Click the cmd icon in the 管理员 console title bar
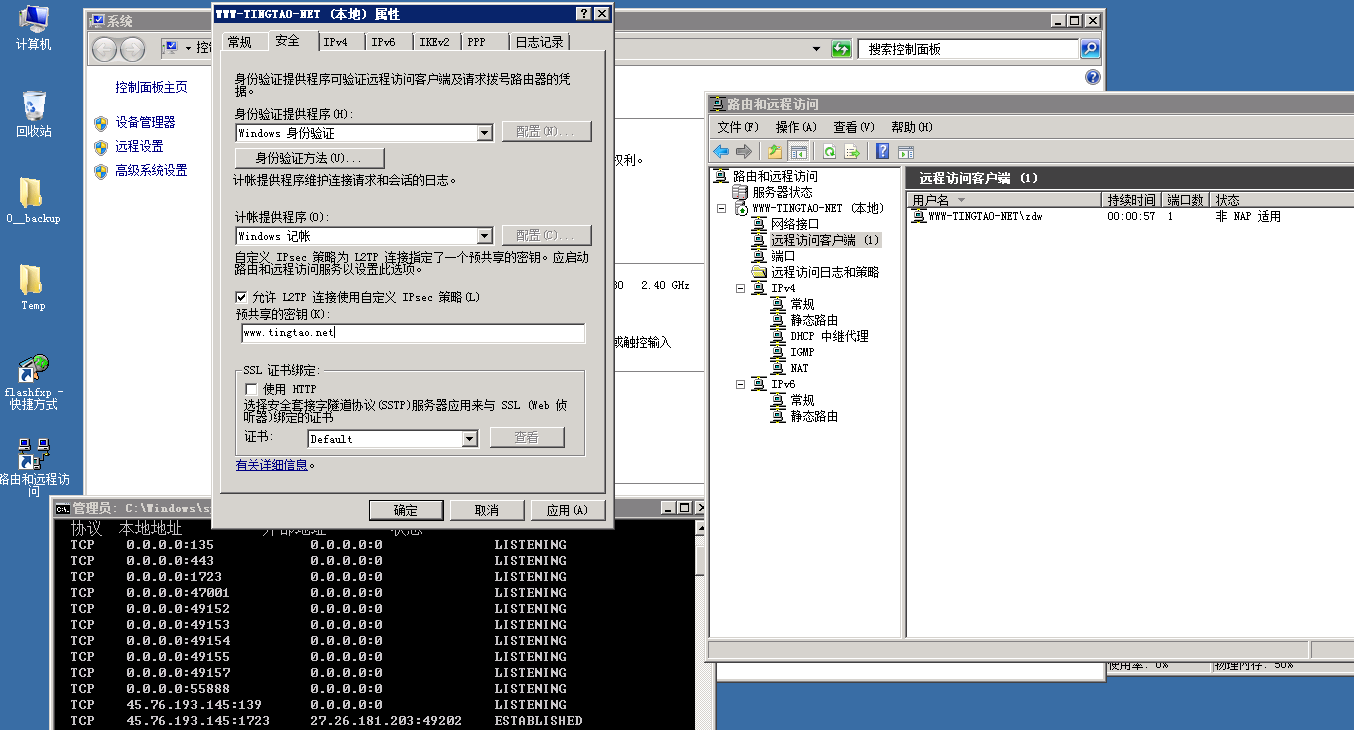Screen dimensions: 1354x730 (x=62, y=508)
